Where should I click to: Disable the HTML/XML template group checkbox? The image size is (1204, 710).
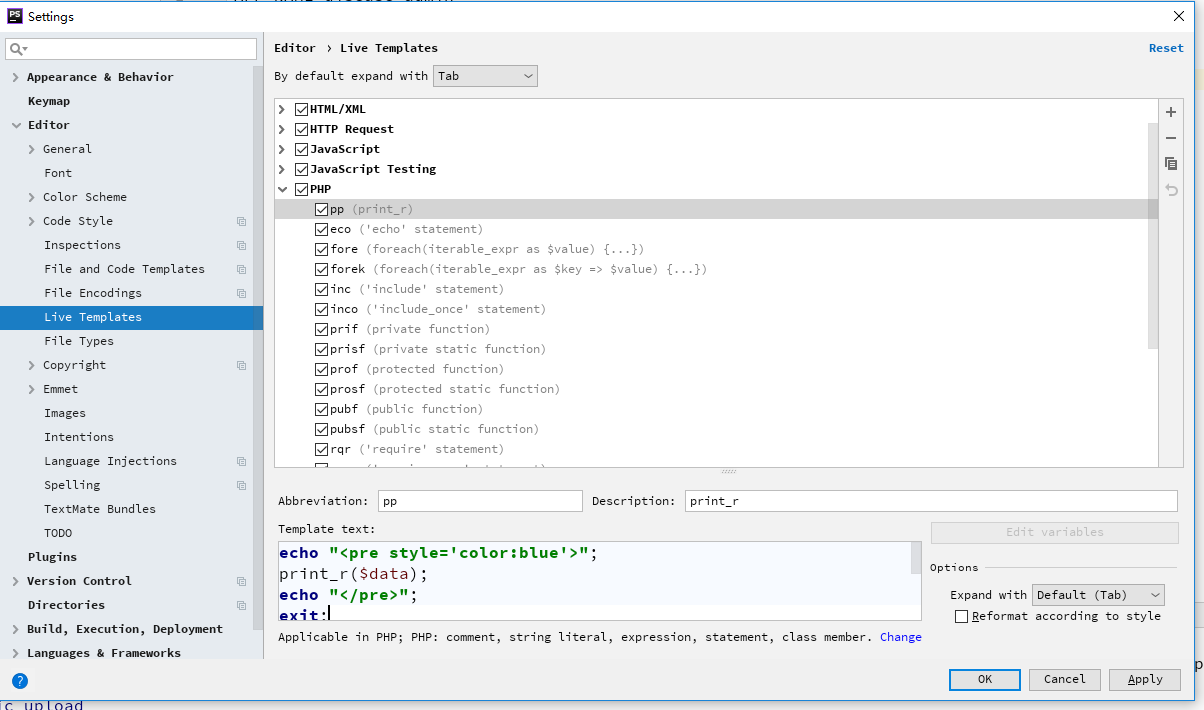302,109
